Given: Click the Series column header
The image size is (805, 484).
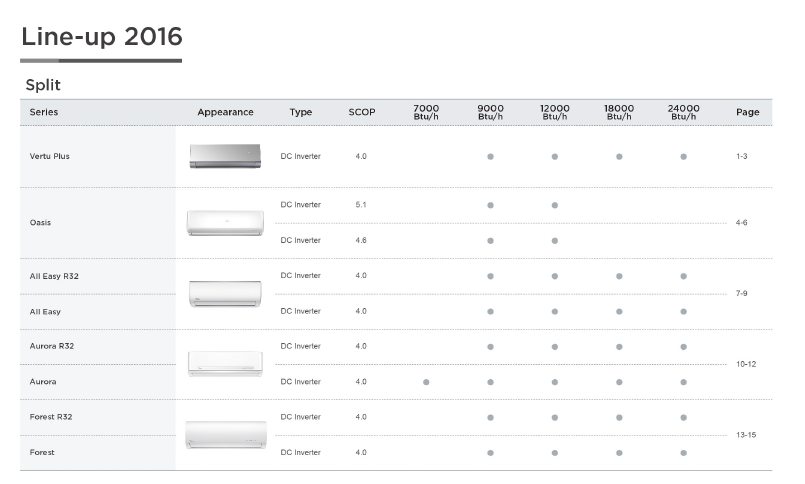Looking at the screenshot, I should click(44, 112).
